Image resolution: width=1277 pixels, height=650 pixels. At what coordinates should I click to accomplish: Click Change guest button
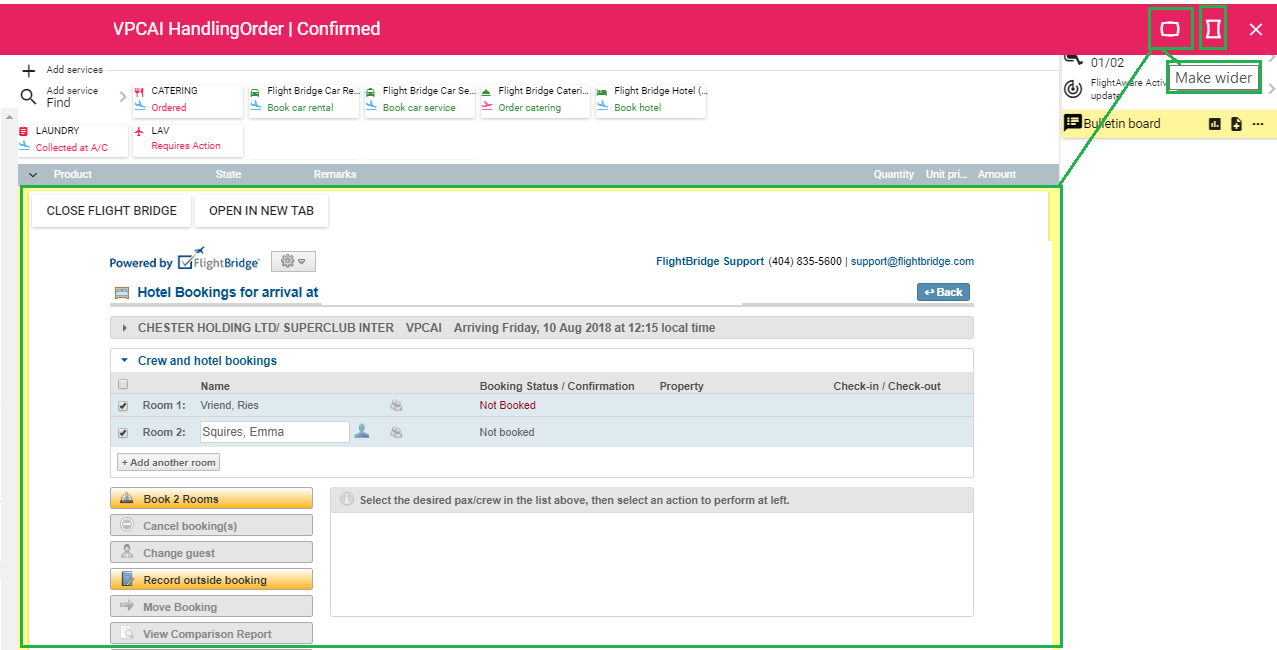coord(211,553)
